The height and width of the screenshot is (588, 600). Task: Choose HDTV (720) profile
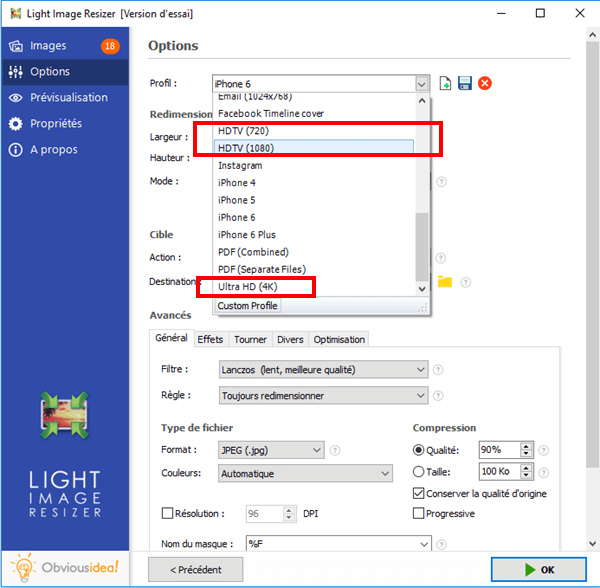coord(315,131)
